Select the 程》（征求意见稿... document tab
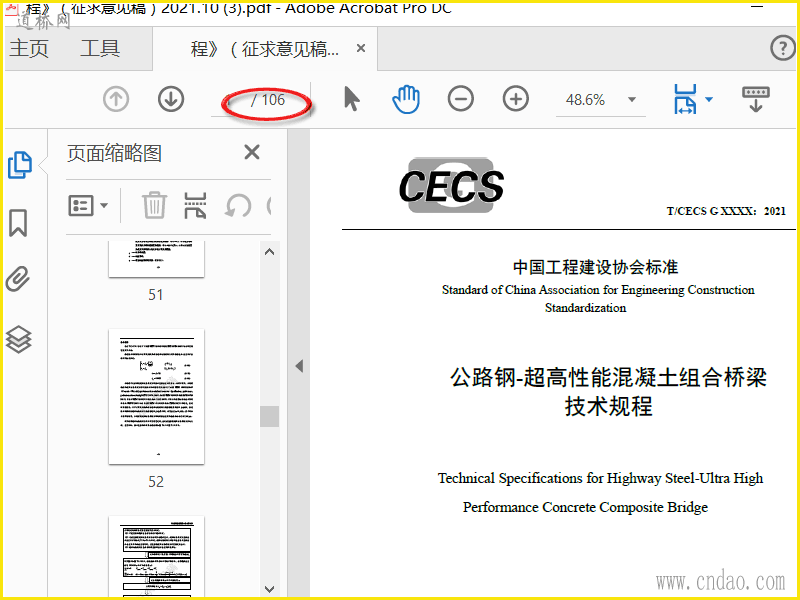The image size is (800, 600). coord(264,49)
